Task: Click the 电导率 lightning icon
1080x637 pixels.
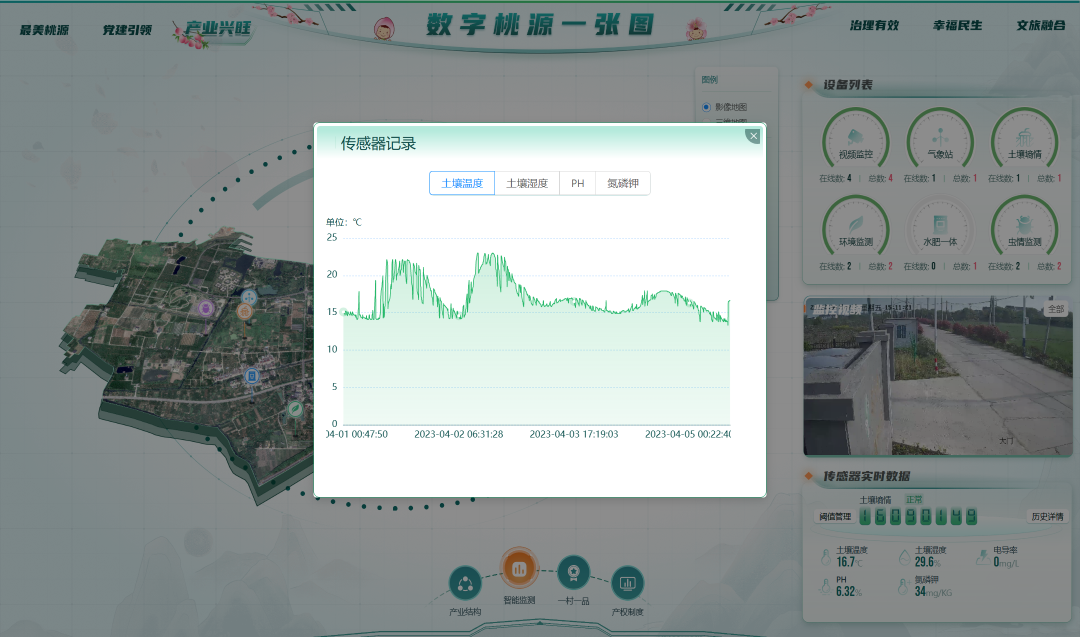Action: point(983,556)
